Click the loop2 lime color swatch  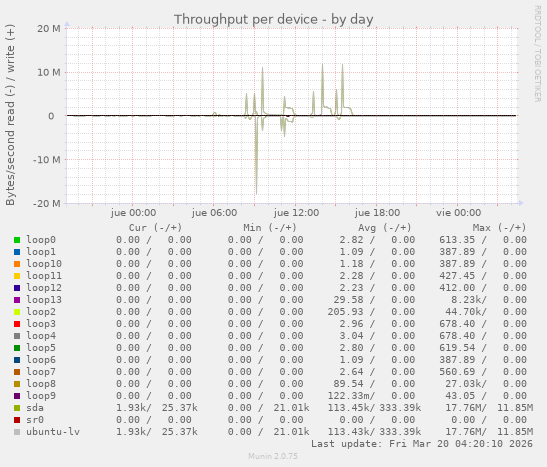17,312
